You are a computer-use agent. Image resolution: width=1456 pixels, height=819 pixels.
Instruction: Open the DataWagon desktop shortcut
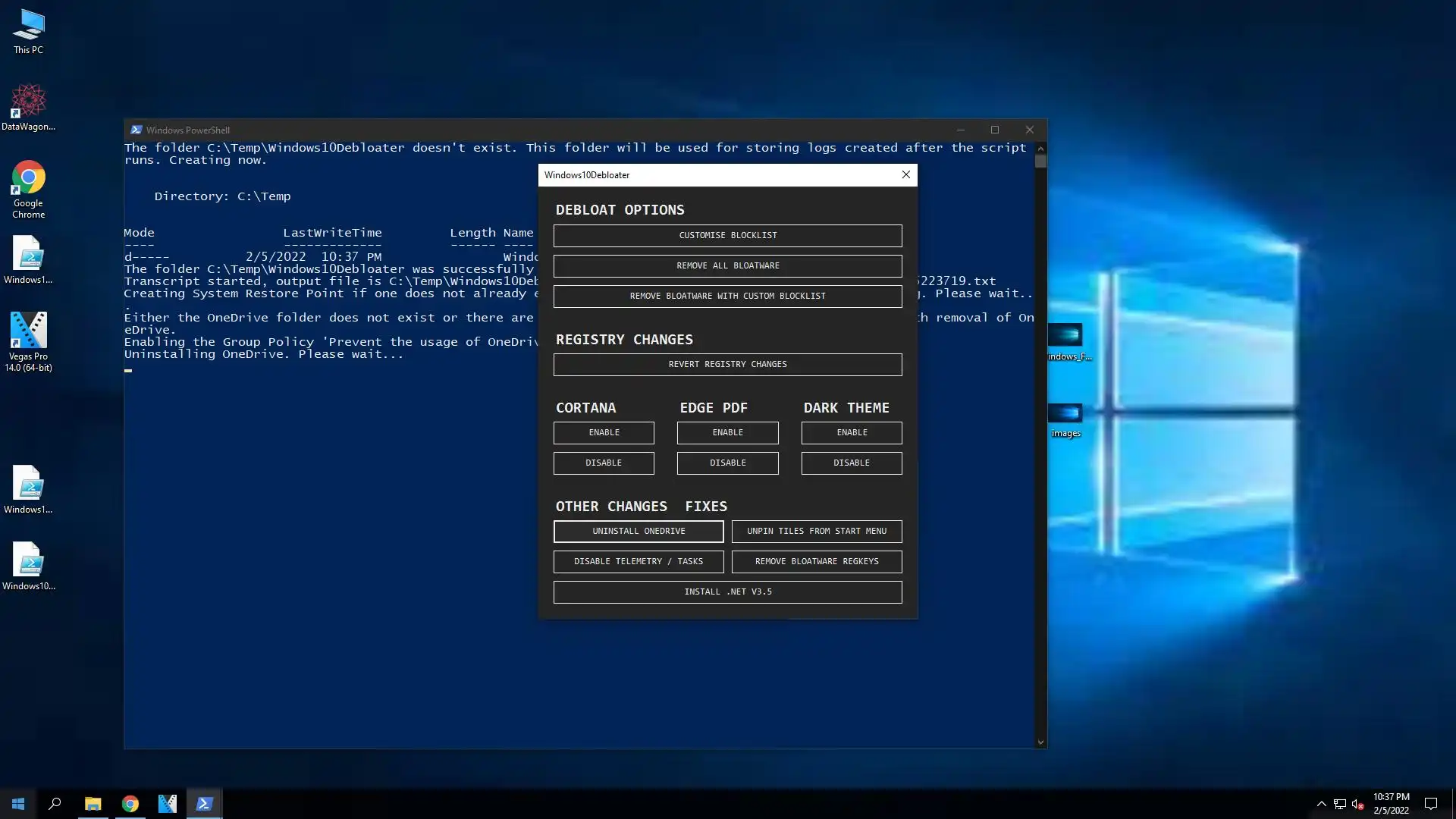28,107
